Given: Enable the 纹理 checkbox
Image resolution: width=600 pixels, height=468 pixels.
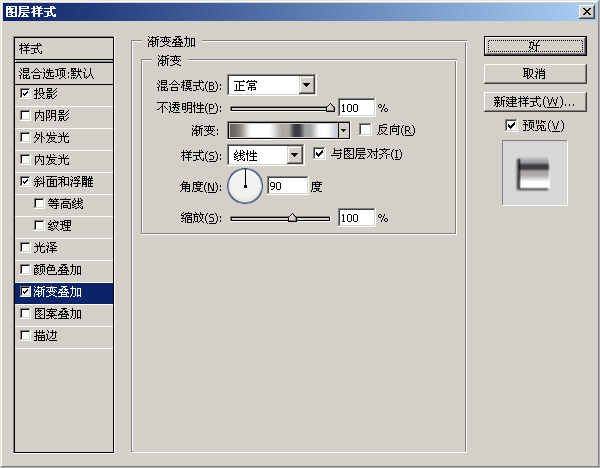Looking at the screenshot, I should pos(39,225).
